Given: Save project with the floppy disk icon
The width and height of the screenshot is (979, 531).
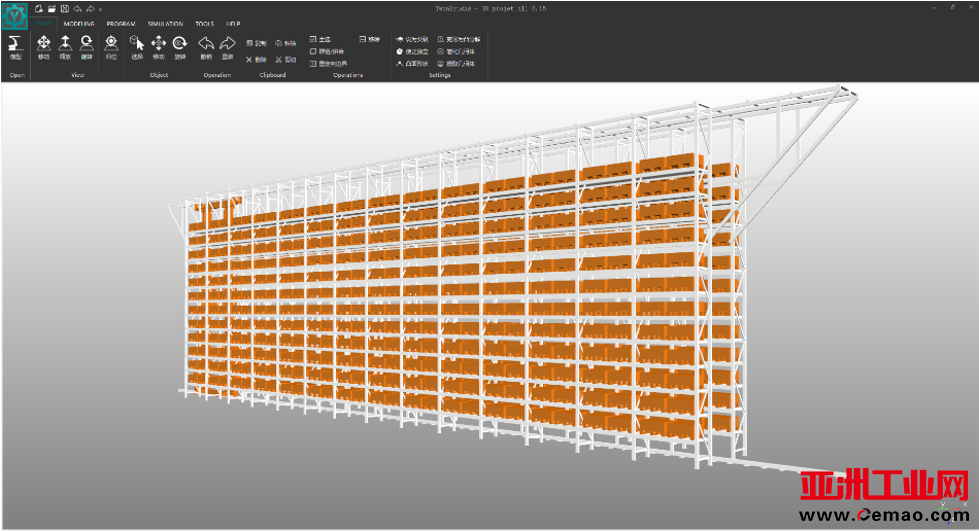Looking at the screenshot, I should tap(64, 9).
